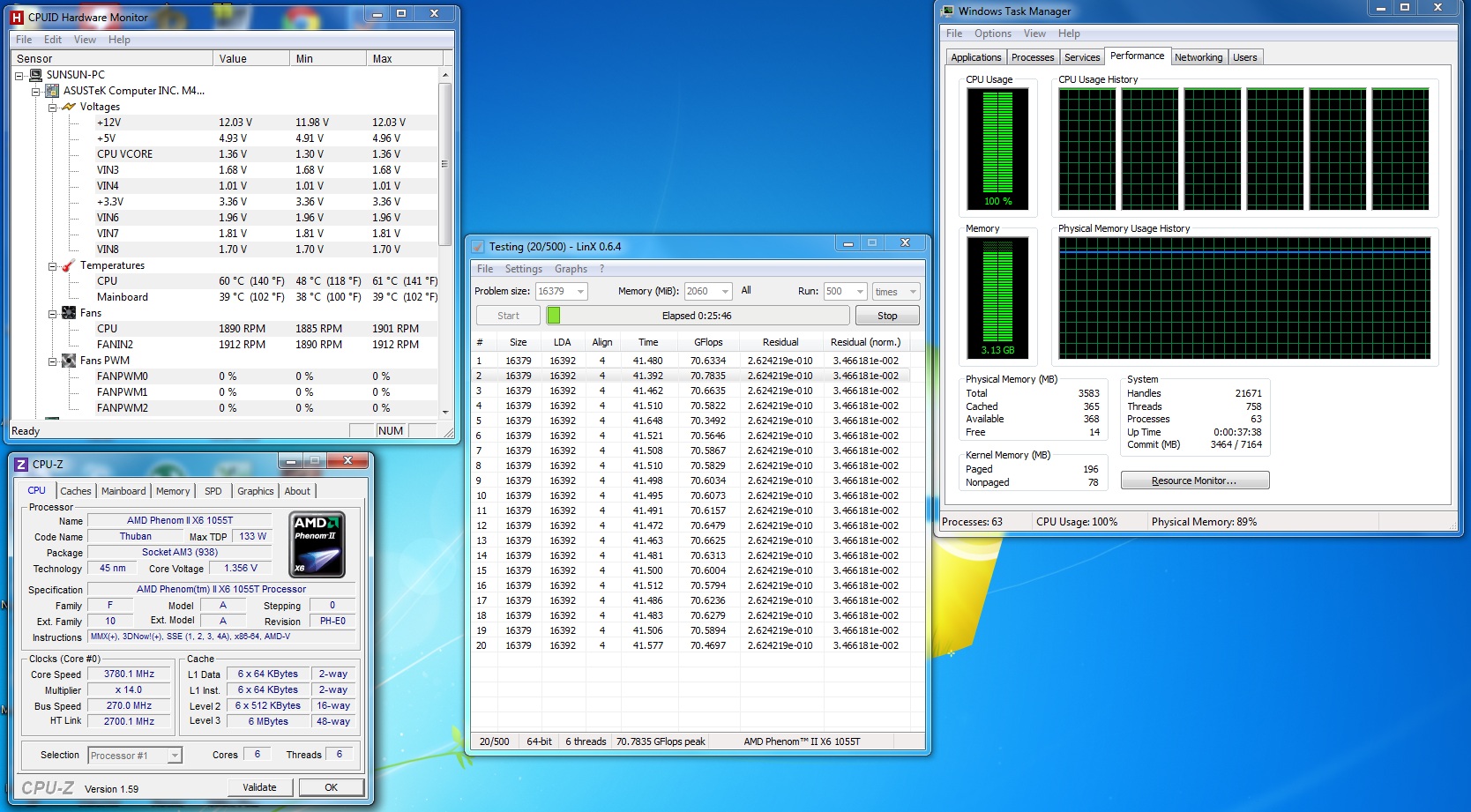
Task: Open the Graphs menu in LinX
Action: 571,269
